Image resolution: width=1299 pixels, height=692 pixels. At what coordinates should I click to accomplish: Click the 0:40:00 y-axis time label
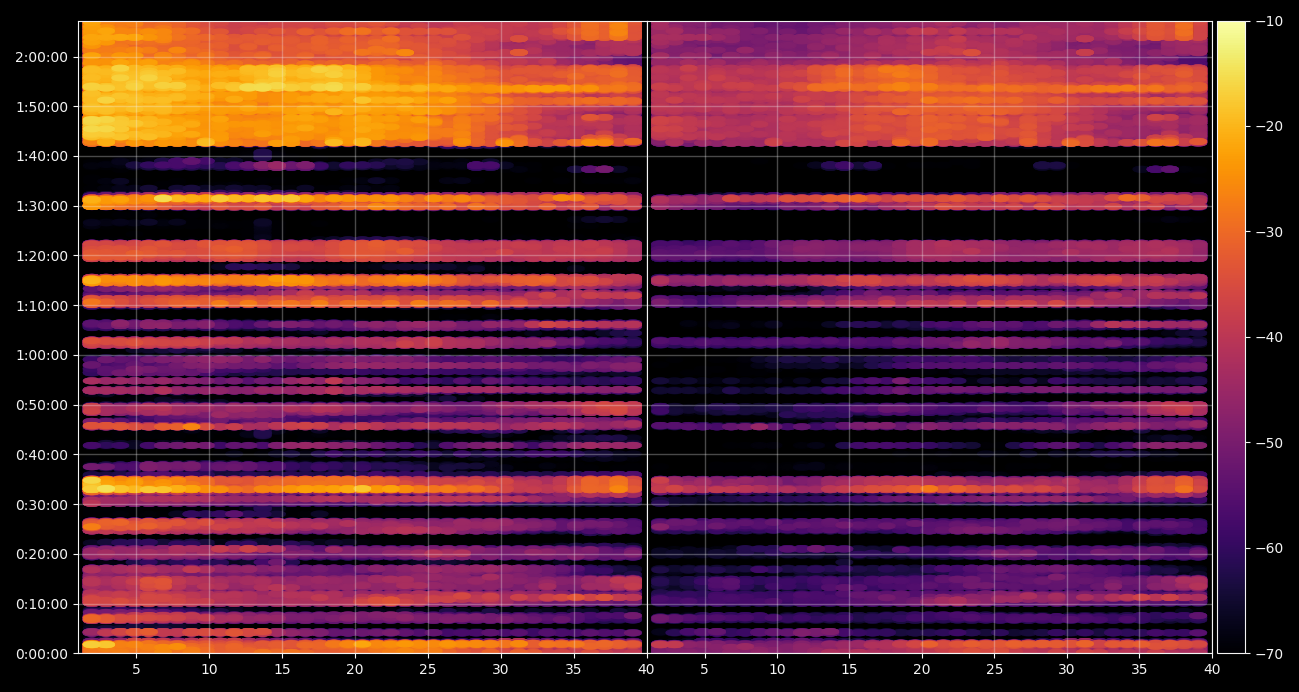click(x=41, y=455)
